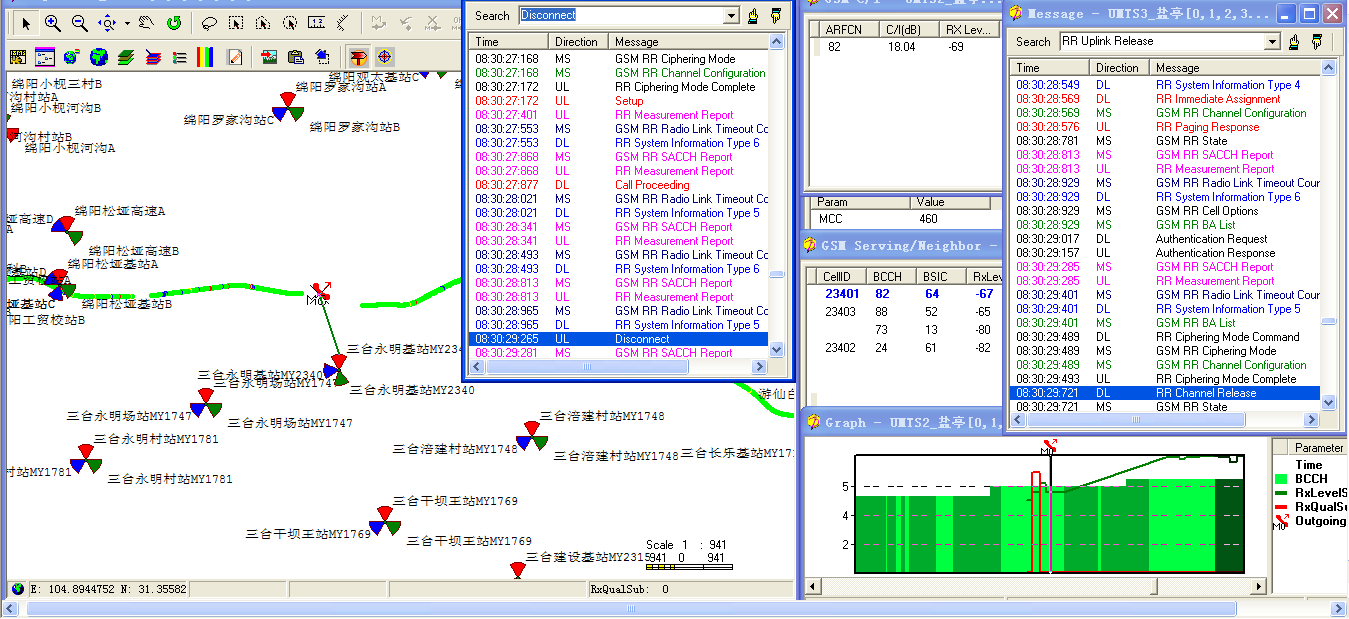Click the bulleted list legend icon

[180, 57]
